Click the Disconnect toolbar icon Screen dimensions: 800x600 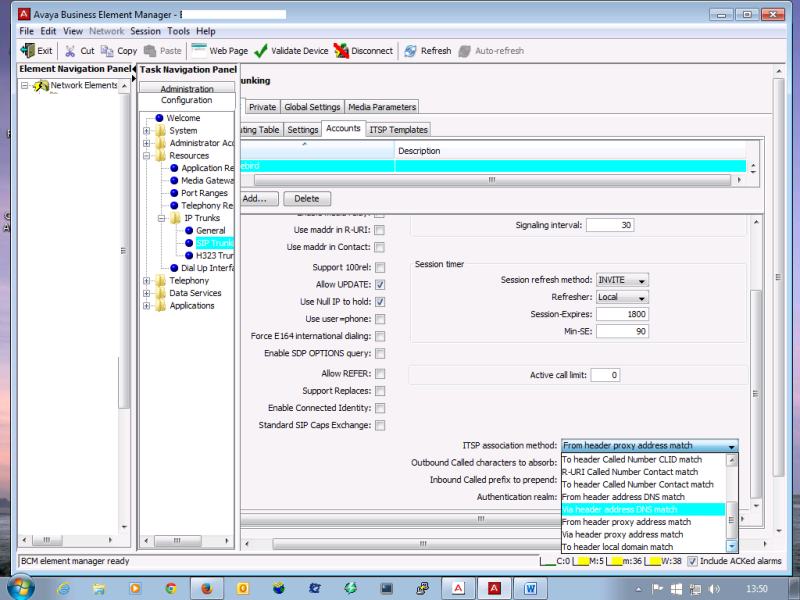tap(341, 51)
